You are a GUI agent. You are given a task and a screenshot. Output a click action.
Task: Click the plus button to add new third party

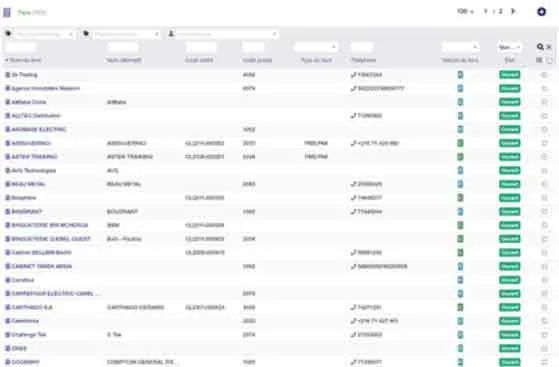tap(541, 12)
